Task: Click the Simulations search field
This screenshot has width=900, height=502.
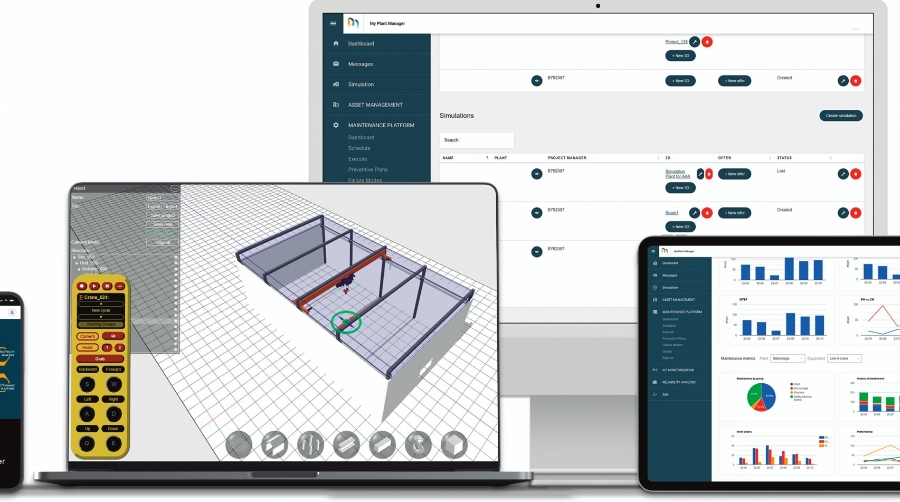Action: pos(477,140)
